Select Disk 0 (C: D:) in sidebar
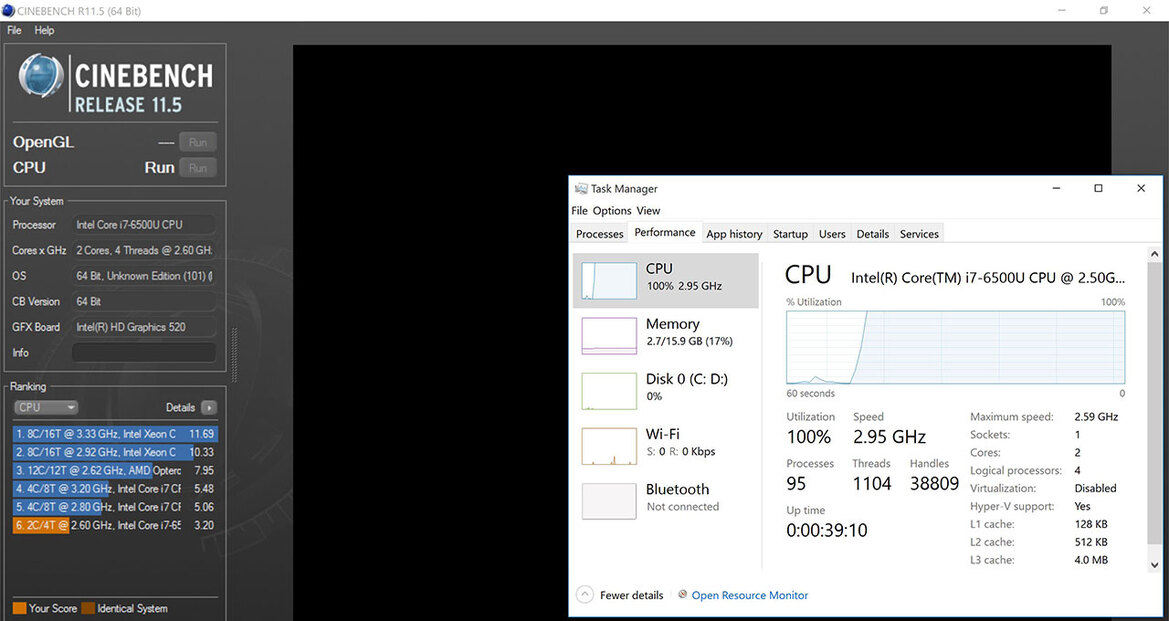The height and width of the screenshot is (621, 1169). coord(665,391)
